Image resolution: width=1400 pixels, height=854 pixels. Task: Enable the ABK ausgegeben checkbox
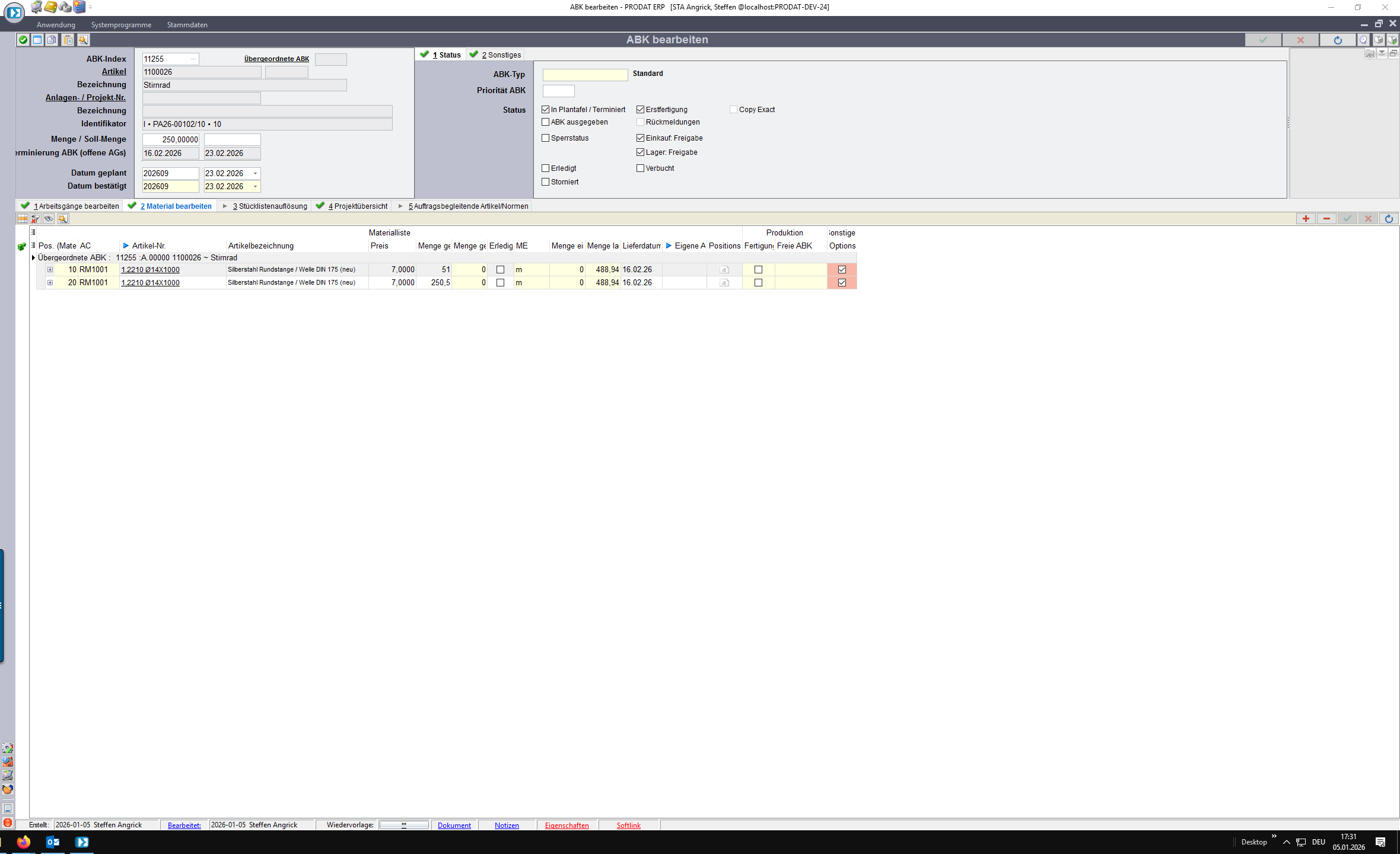coord(546,122)
